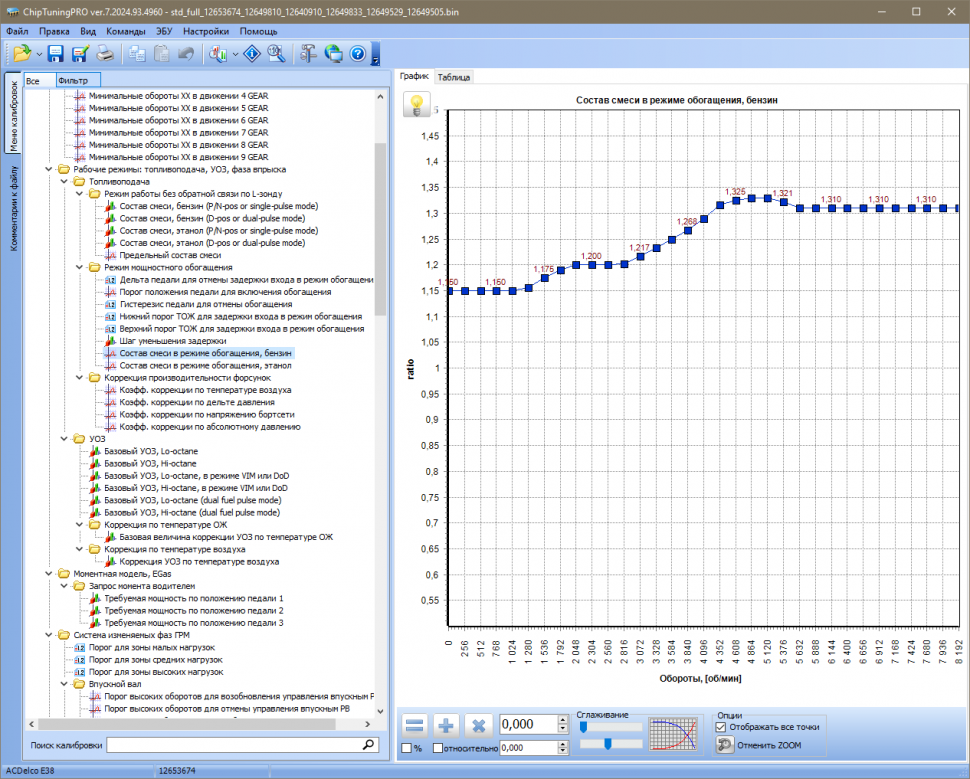Open help with the question mark icon
This screenshot has height=779, width=970.
[x=358, y=54]
